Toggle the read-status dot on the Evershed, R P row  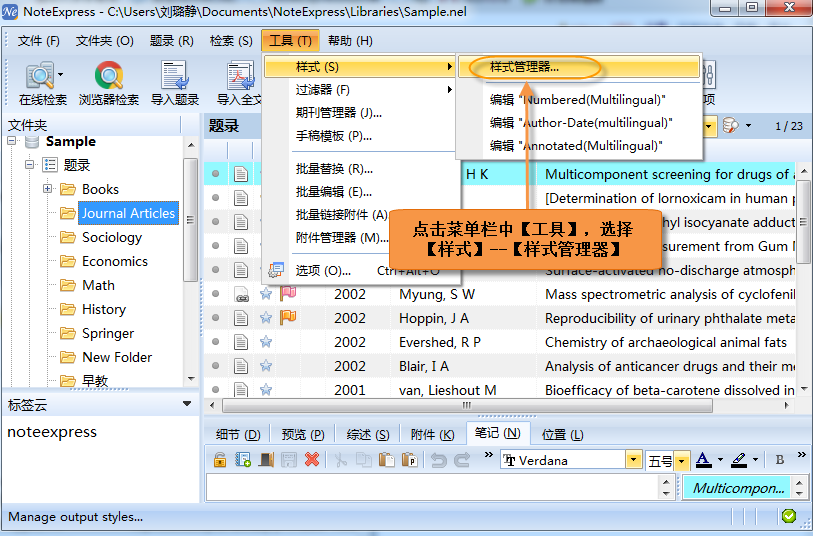click(x=216, y=342)
